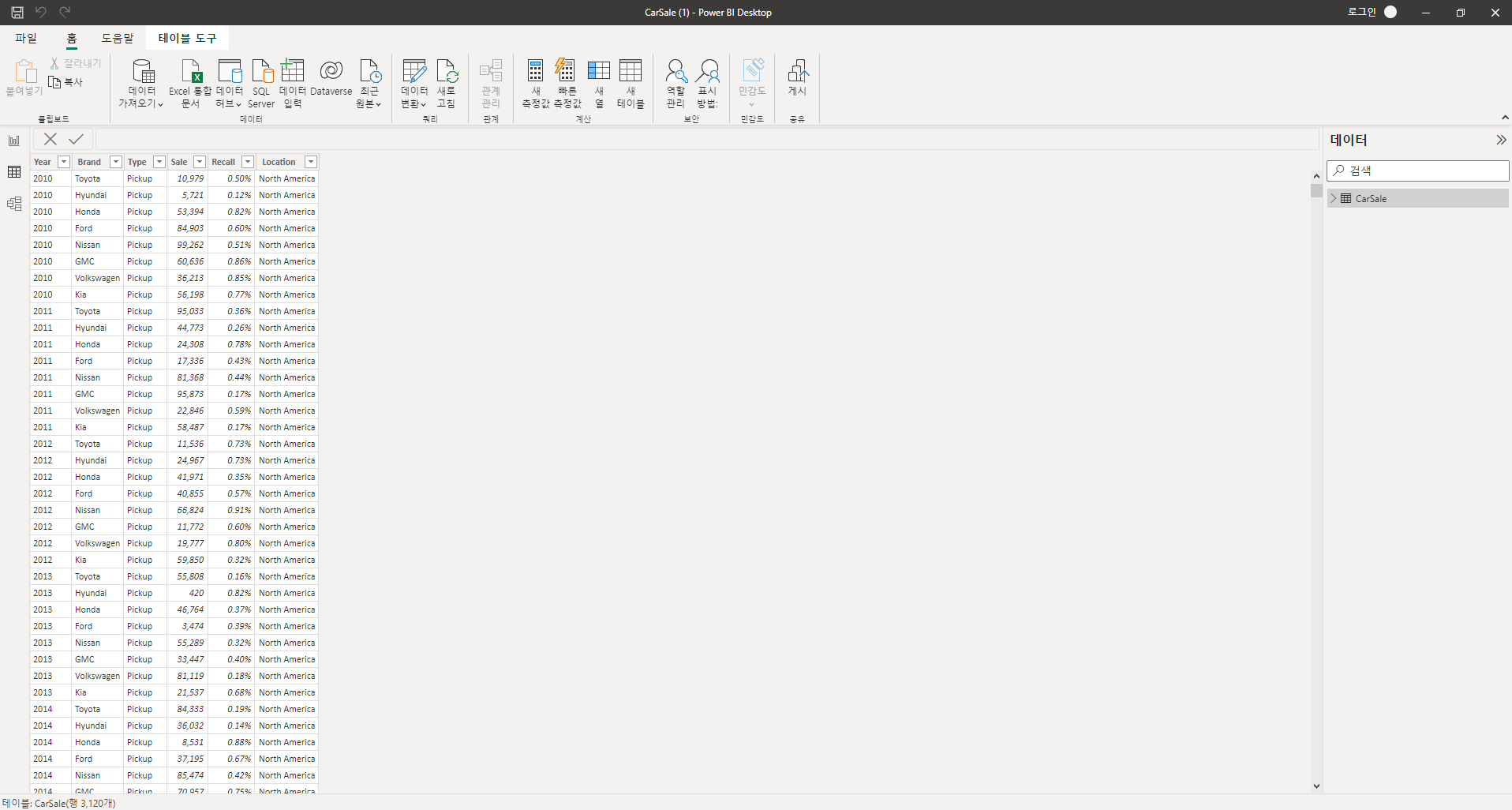The image size is (1512, 810).
Task: Click the Sale value 3,474 cell
Action: 188,626
